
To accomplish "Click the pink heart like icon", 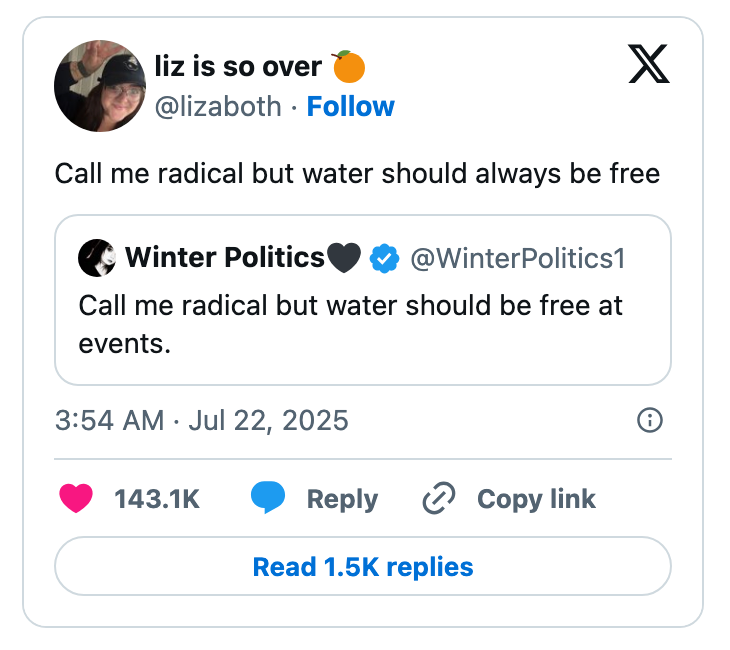I will (x=77, y=498).
